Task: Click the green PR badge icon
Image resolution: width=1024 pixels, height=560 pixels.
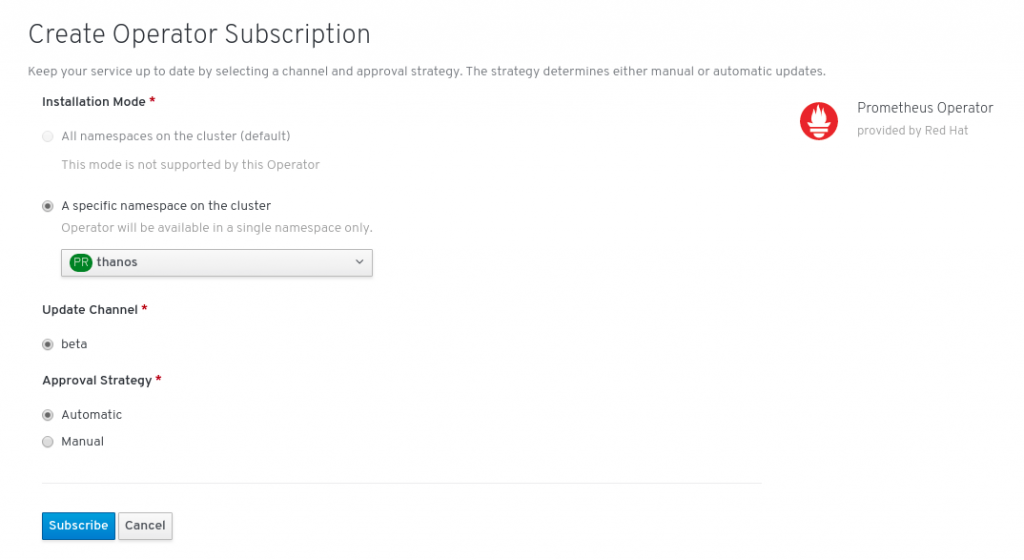Action: tap(81, 262)
